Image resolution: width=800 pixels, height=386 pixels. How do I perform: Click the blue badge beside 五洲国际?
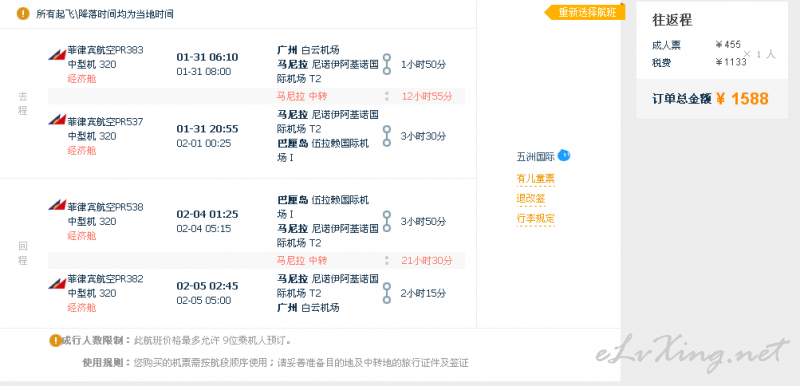pos(563,155)
